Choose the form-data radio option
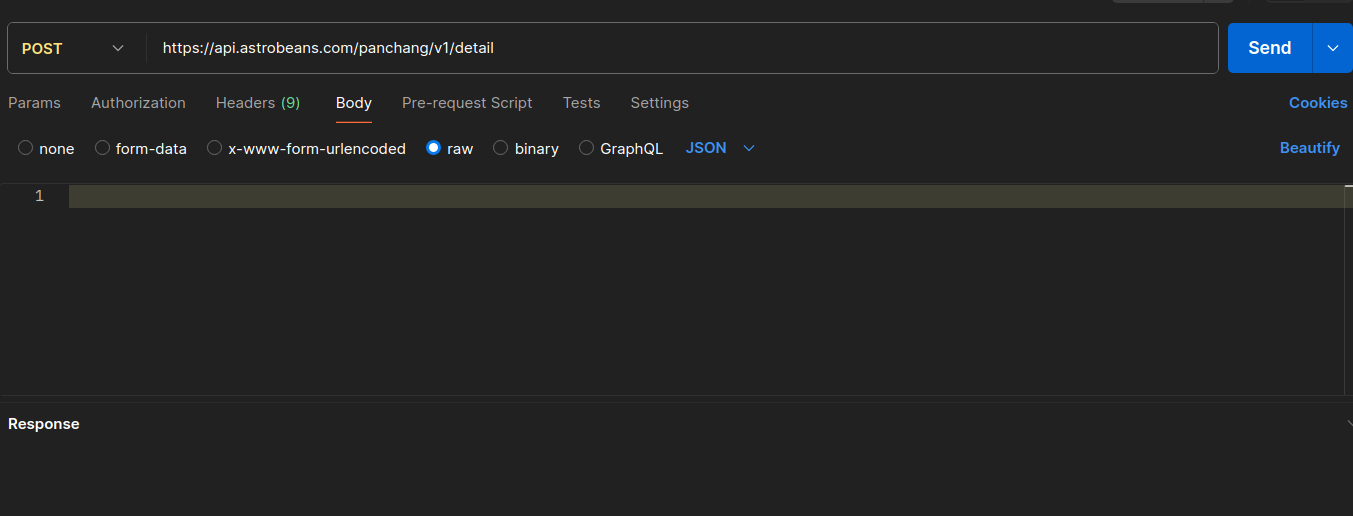The image size is (1353, 516). coord(102,148)
